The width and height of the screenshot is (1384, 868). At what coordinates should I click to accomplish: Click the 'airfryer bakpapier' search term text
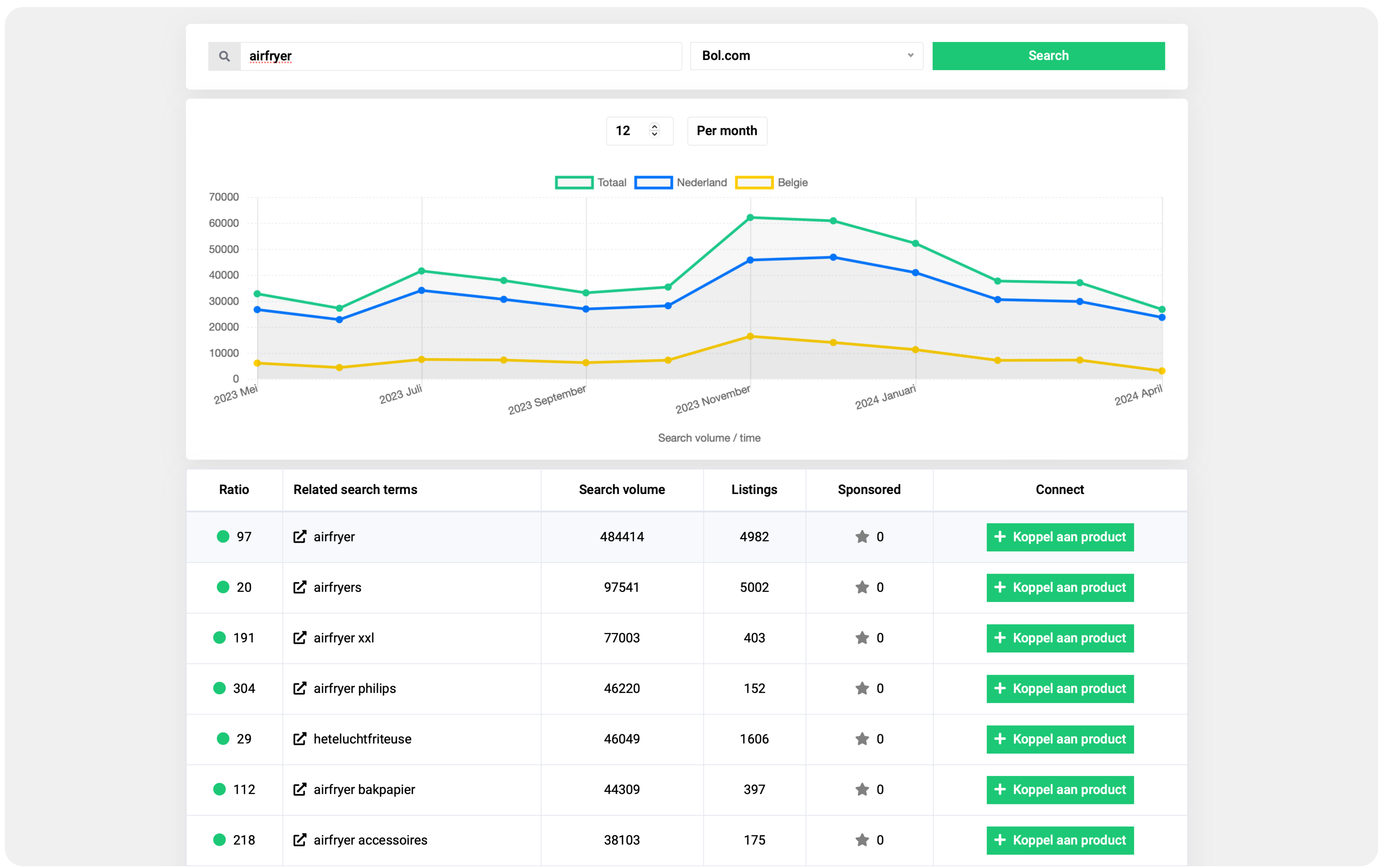tap(364, 789)
